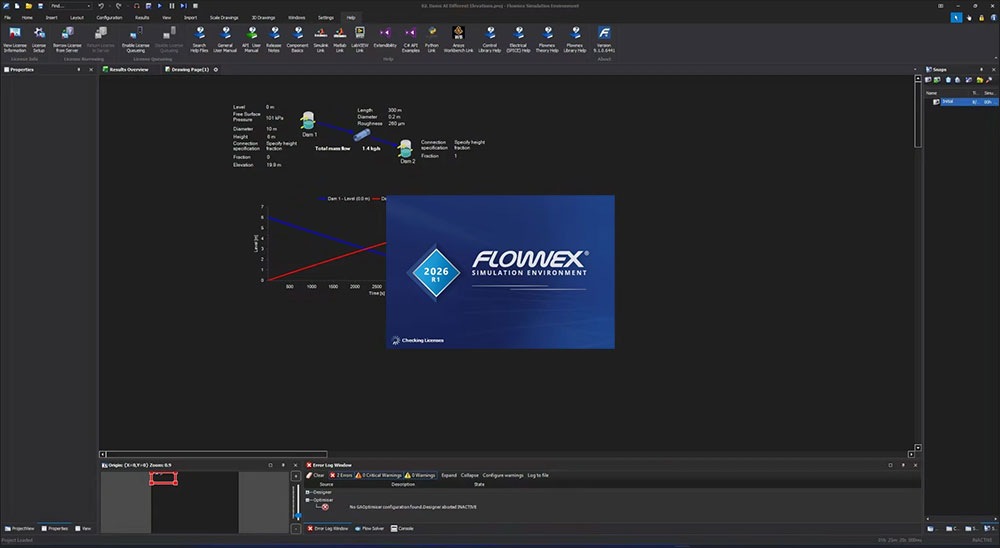The width and height of the screenshot is (1000, 548).
Task: Click the Open folder icon in quick access toolbar
Action: pos(29,6)
